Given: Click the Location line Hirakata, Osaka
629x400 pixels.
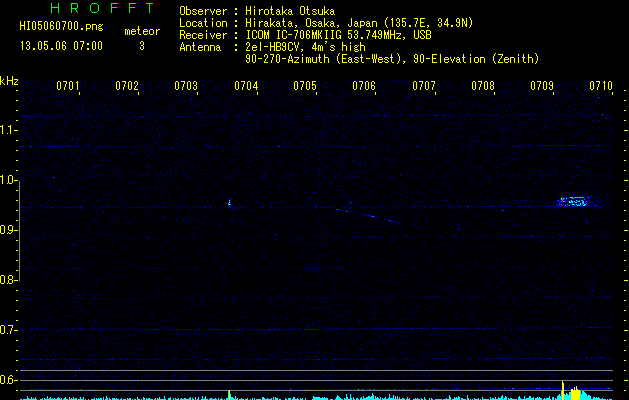Looking at the screenshot, I should point(326,23).
